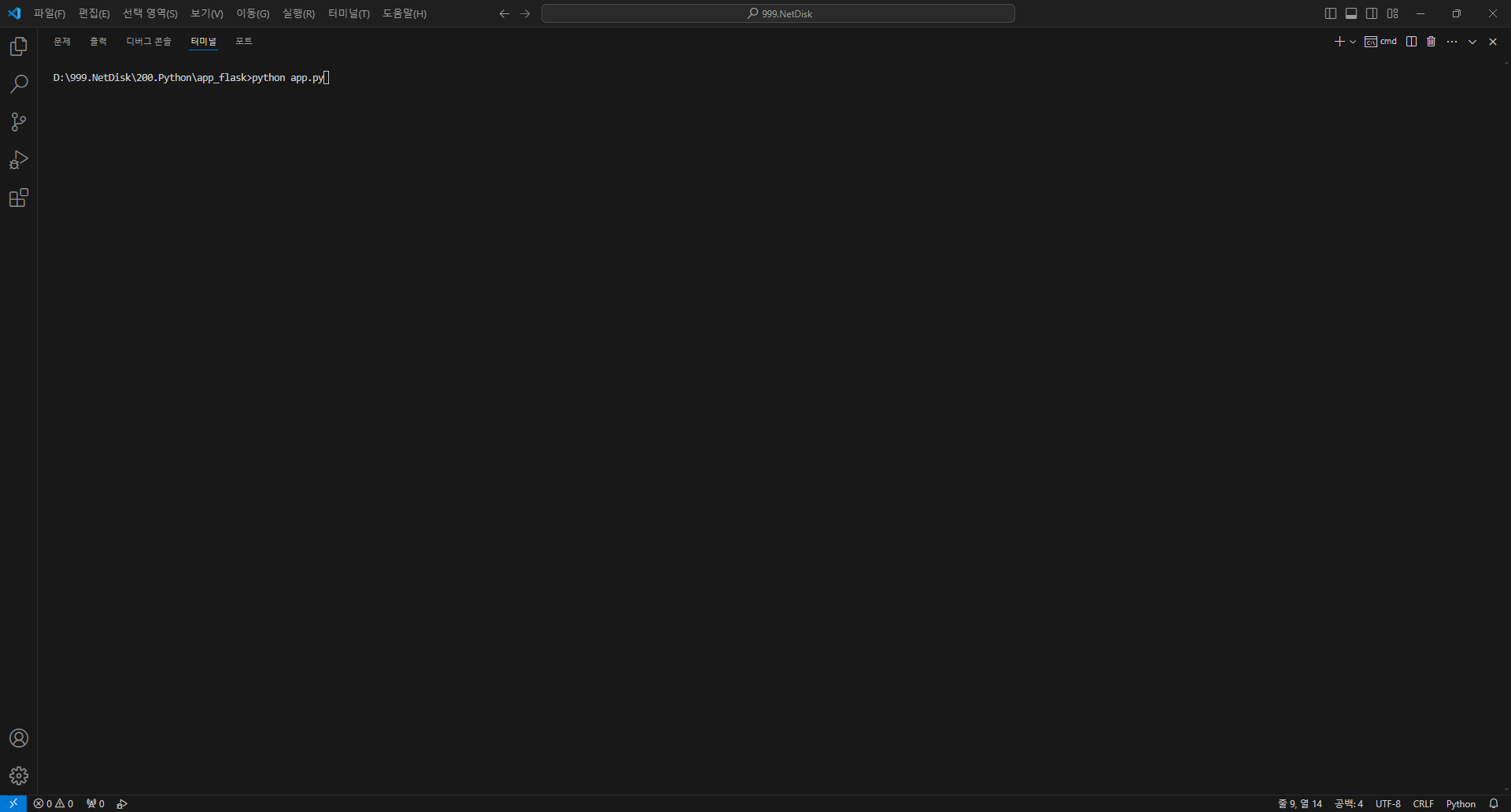The image size is (1511, 812).
Task: Toggle the secondary side bar layout icon
Action: [x=1372, y=13]
